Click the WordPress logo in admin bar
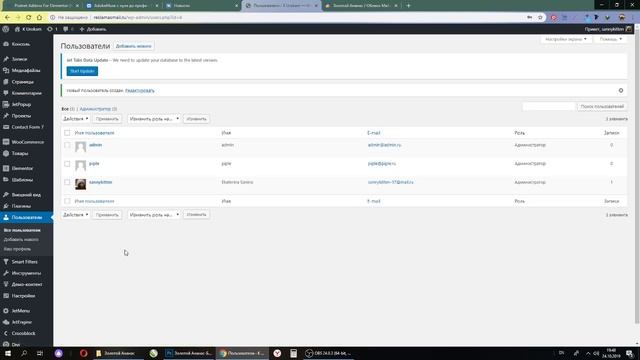Screen dimensions: 640x360 6,29
